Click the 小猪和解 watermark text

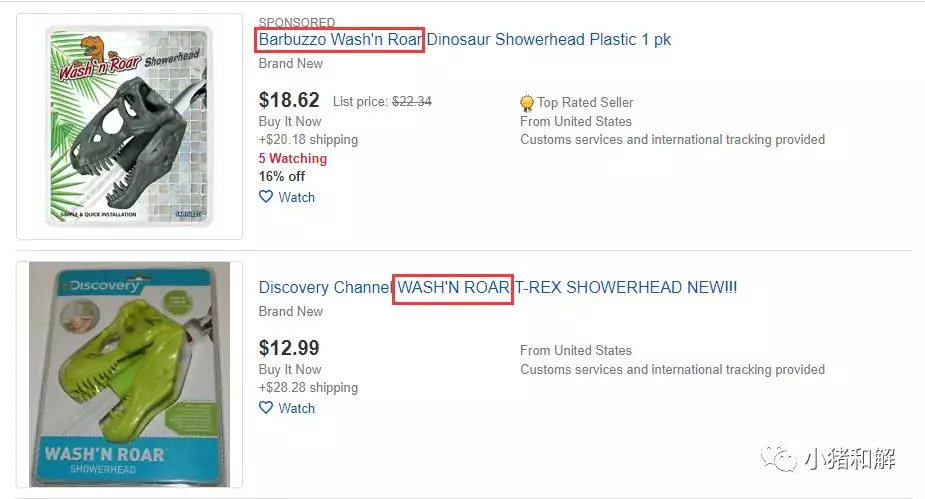pyautogui.click(x=849, y=459)
